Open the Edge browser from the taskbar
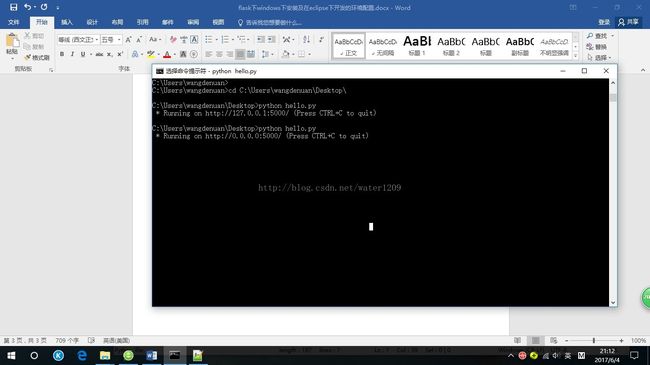 click(82, 355)
